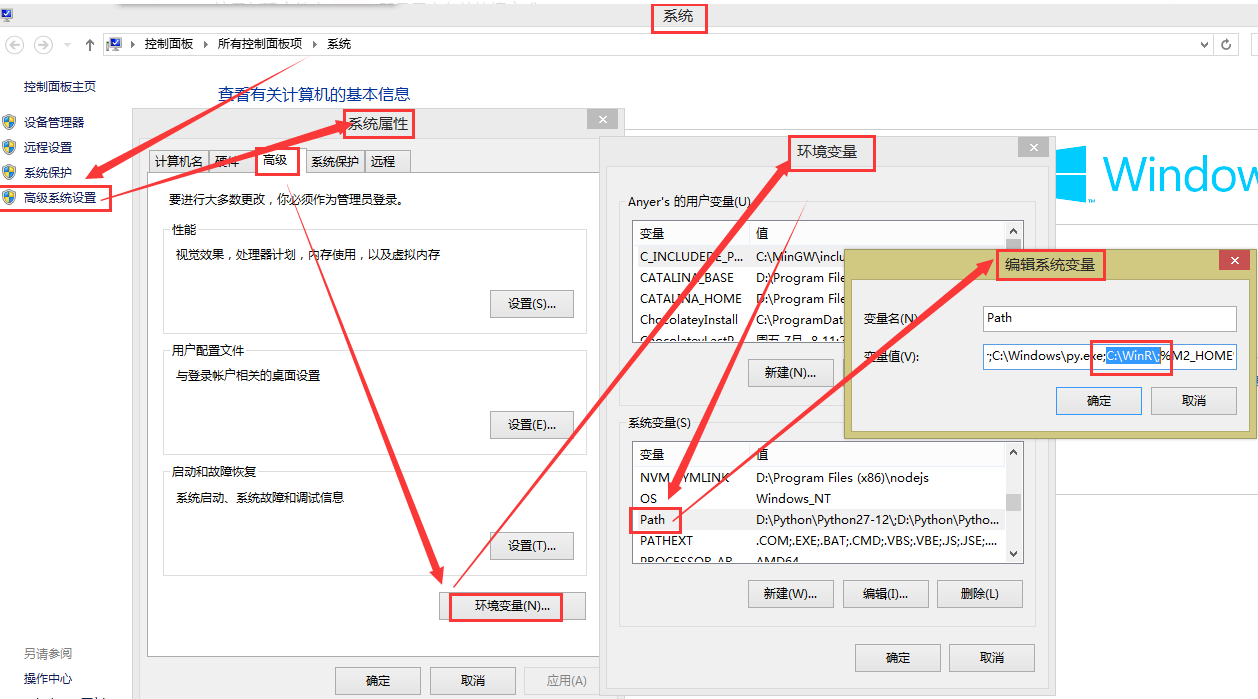This screenshot has width=1258, height=699.
Task: Click the shield icon beside 系统保护
Action: (9, 172)
